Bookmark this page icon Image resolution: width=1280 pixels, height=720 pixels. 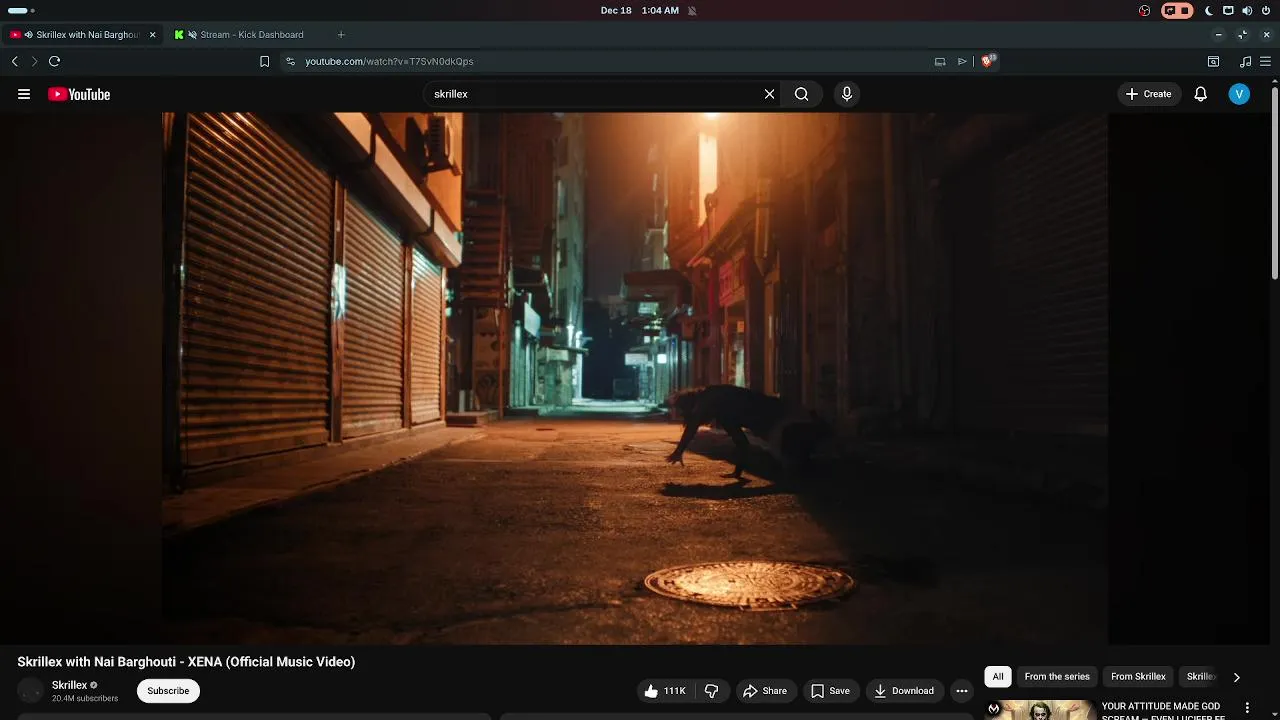point(264,61)
